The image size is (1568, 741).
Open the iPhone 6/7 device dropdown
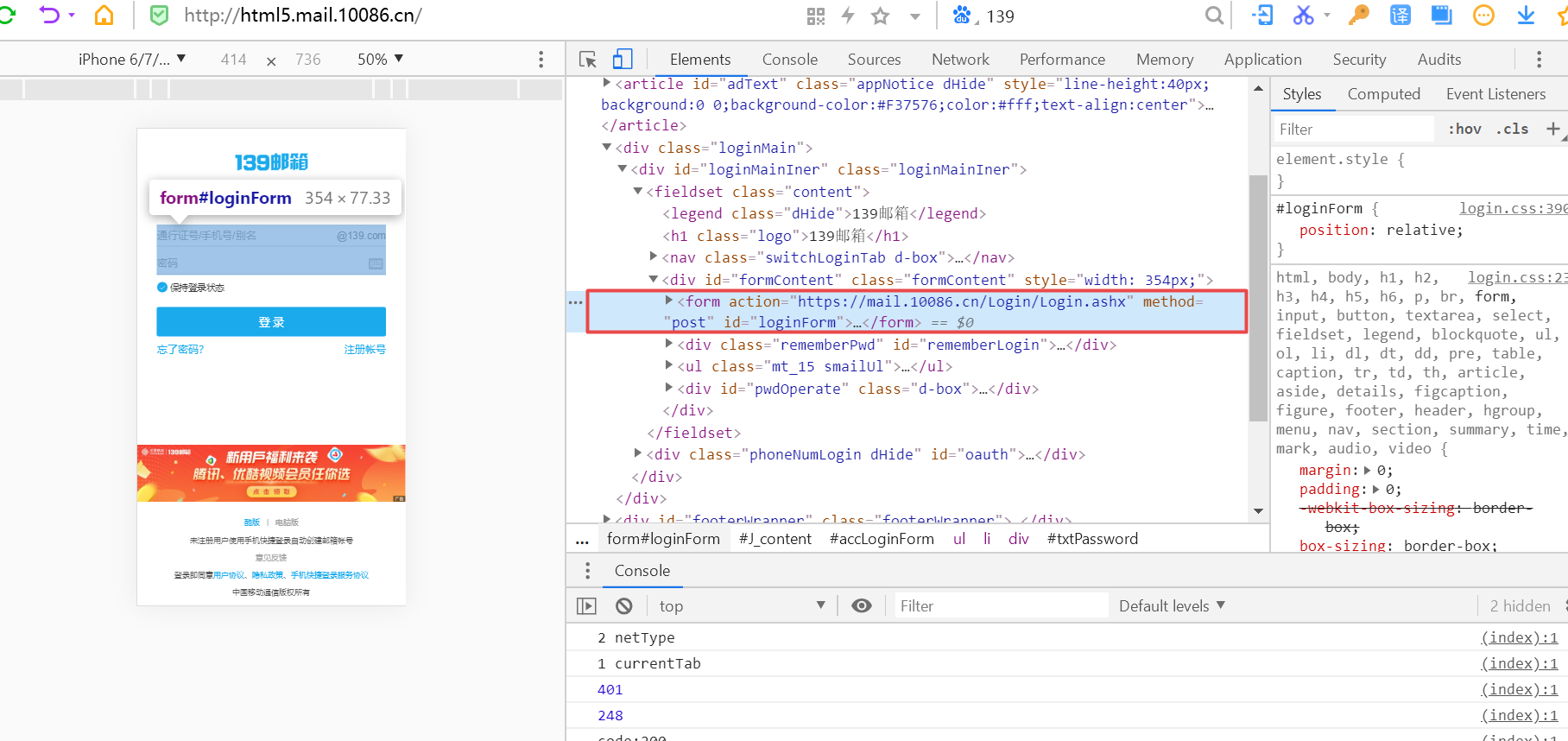(131, 59)
